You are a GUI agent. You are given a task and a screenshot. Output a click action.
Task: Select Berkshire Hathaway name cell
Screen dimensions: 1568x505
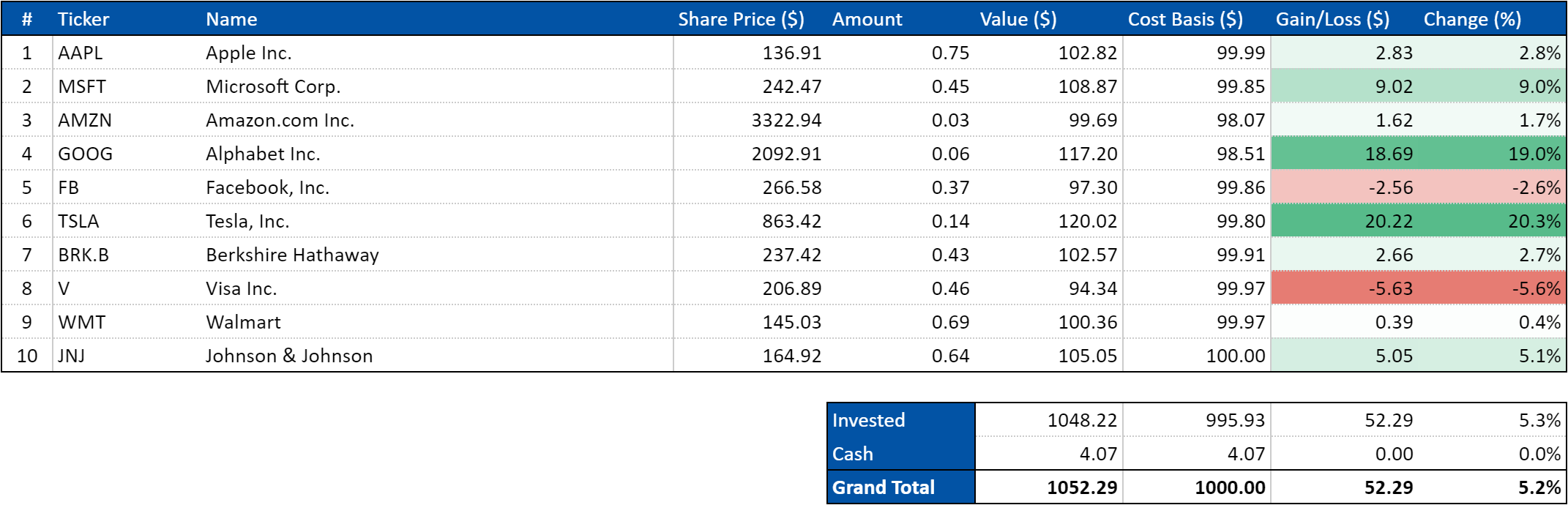(437, 255)
